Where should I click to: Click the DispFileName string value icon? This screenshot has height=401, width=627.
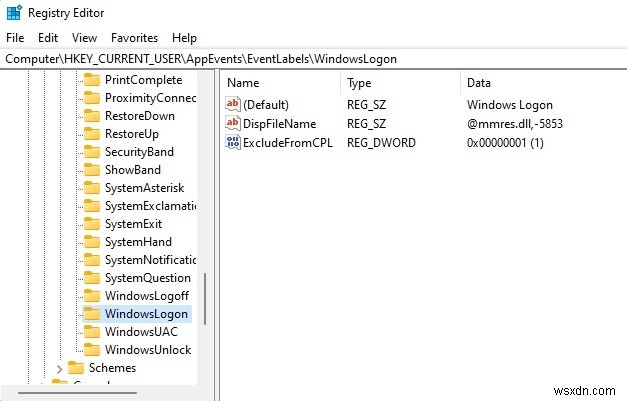point(233,123)
